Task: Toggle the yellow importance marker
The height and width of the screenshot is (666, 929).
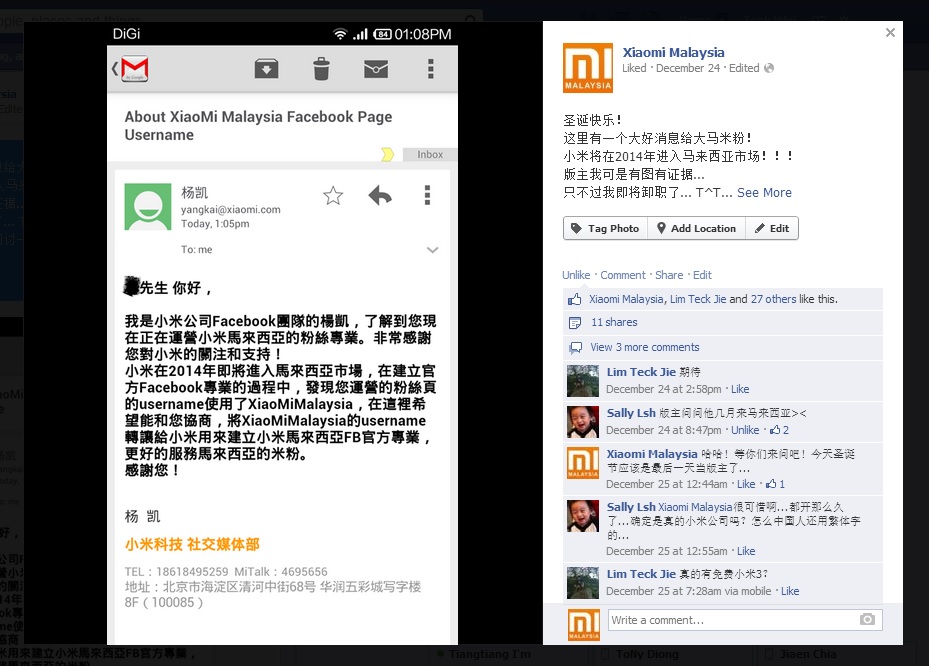Action: point(387,155)
